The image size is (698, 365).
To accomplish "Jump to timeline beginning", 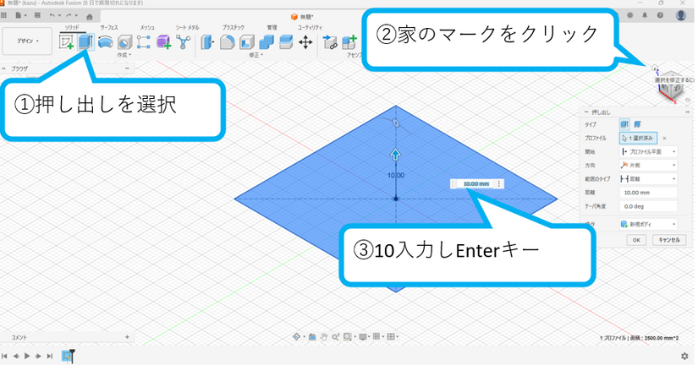I will pos(4,356).
